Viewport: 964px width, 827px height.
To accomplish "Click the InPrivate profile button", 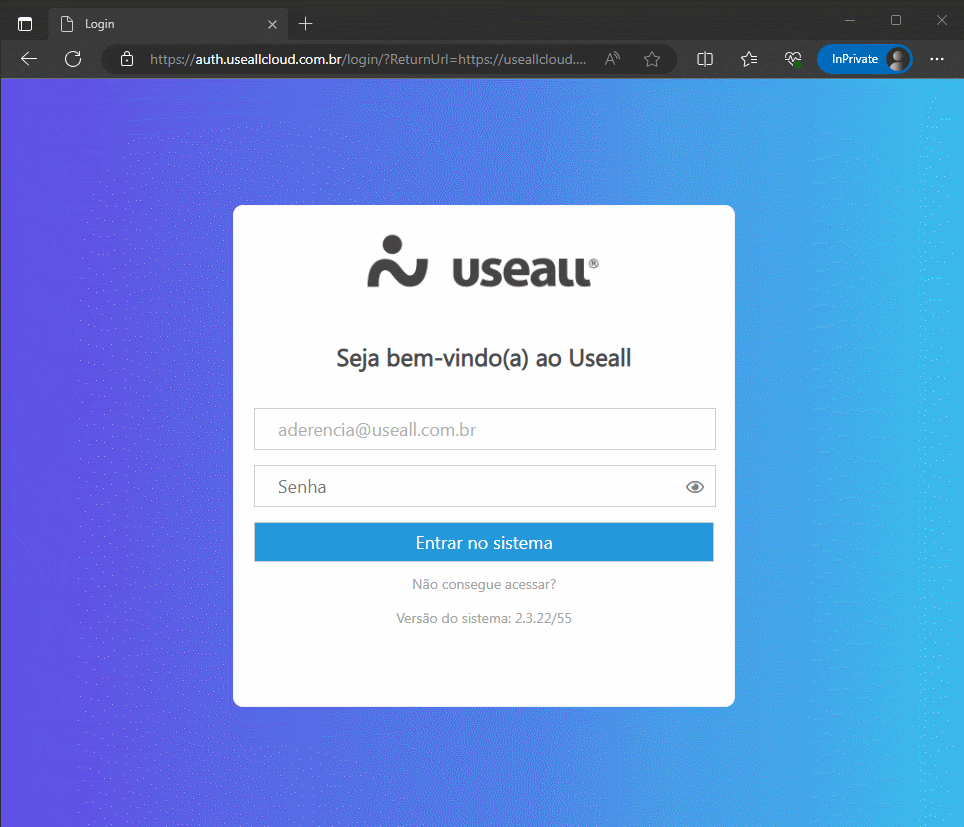I will coord(863,59).
